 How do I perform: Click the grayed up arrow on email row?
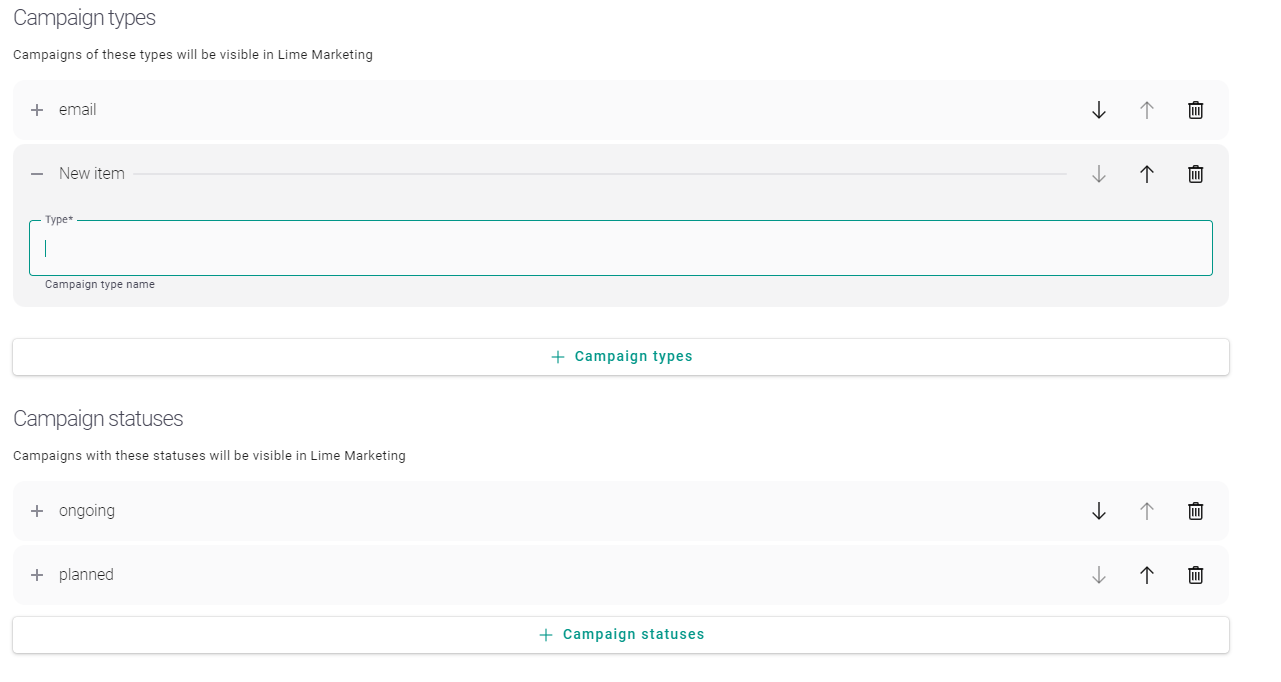pos(1146,110)
